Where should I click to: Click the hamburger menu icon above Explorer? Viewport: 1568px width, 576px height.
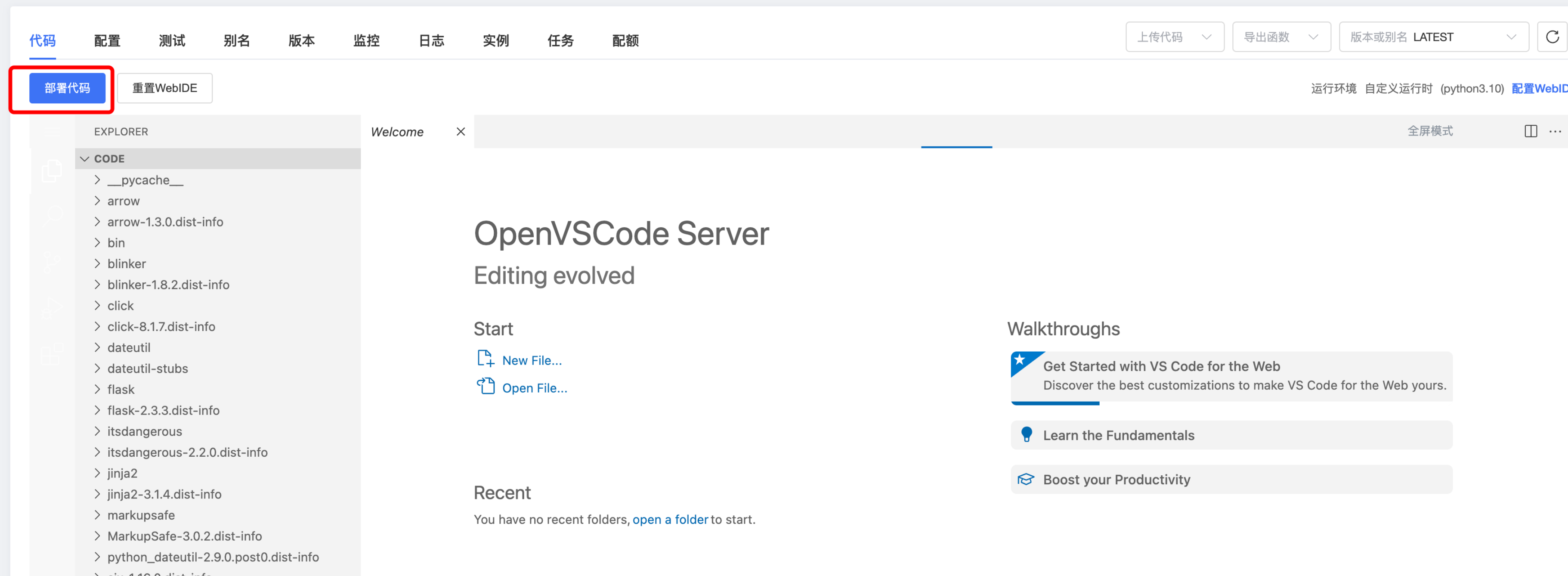click(x=52, y=132)
